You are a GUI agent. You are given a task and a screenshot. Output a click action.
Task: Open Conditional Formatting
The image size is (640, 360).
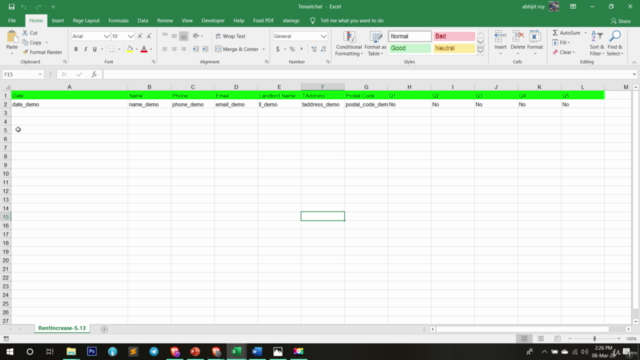(349, 44)
